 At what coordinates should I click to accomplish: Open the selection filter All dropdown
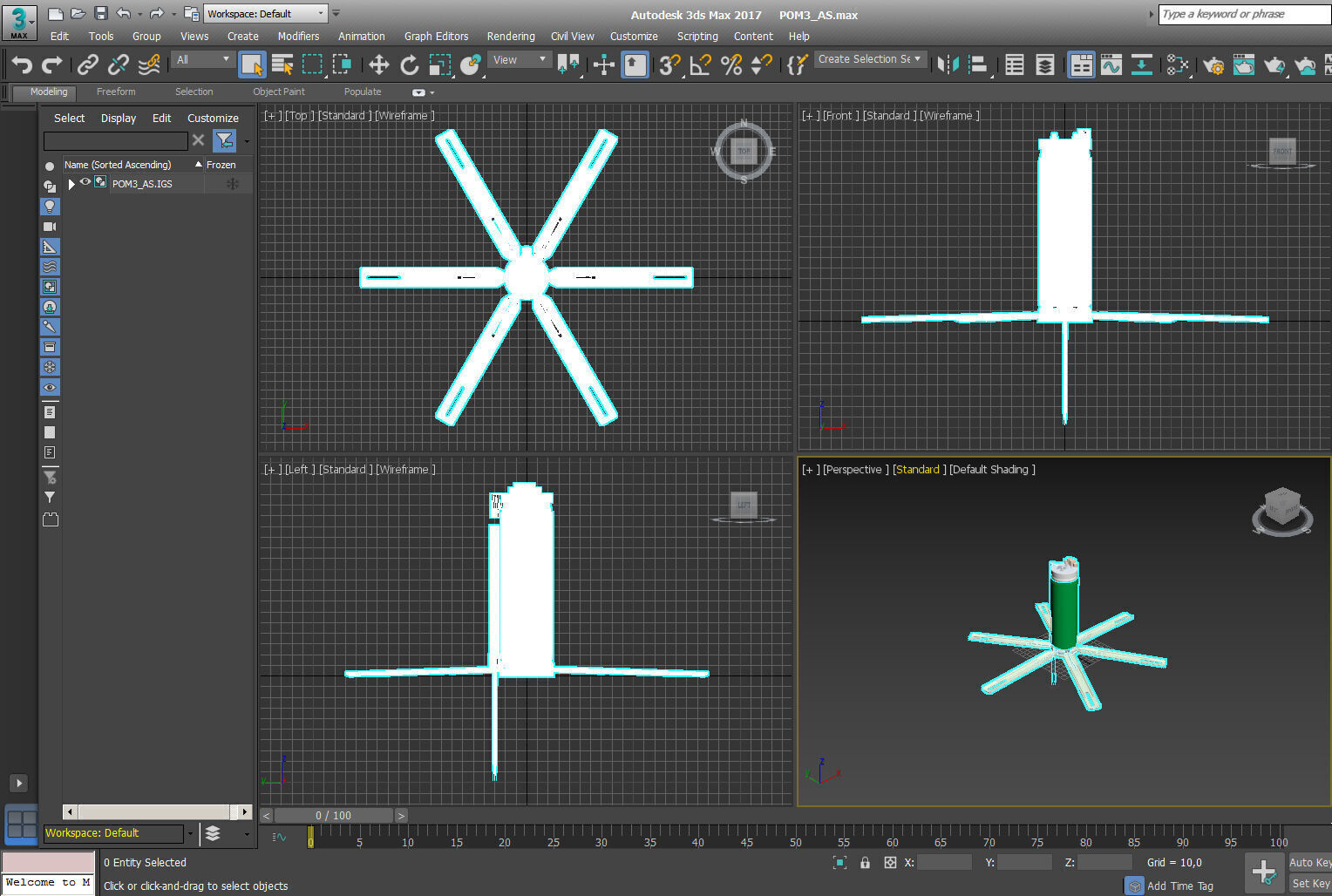[203, 60]
